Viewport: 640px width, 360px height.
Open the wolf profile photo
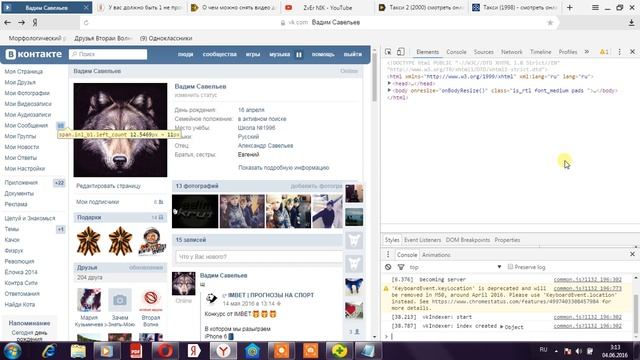pyautogui.click(x=120, y=130)
